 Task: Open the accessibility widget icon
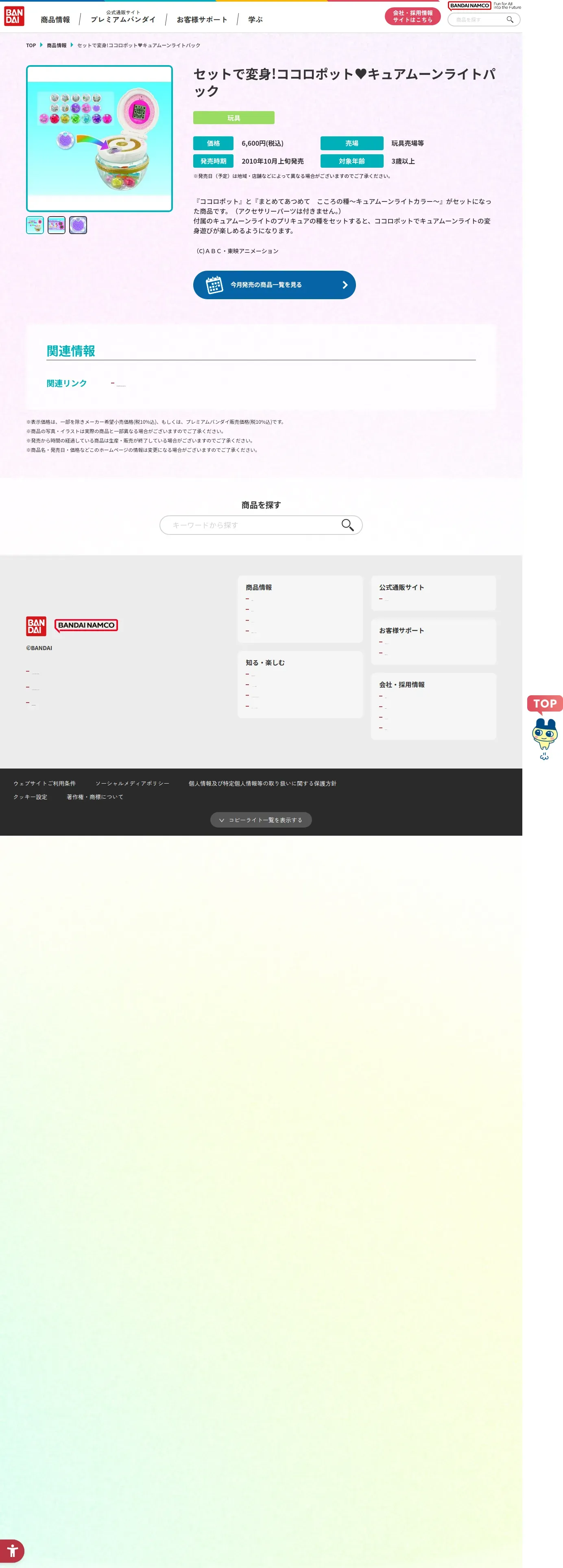click(11, 1550)
